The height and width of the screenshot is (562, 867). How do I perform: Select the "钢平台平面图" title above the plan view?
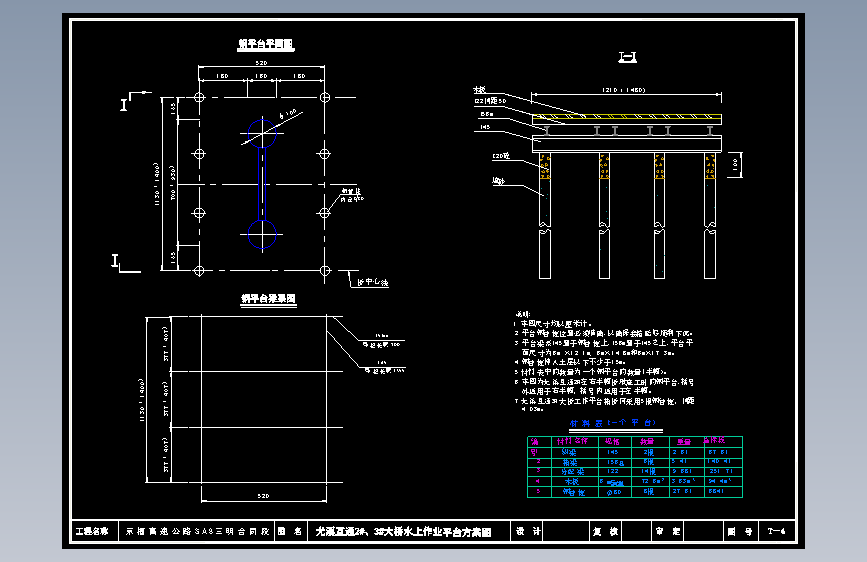tap(266, 44)
